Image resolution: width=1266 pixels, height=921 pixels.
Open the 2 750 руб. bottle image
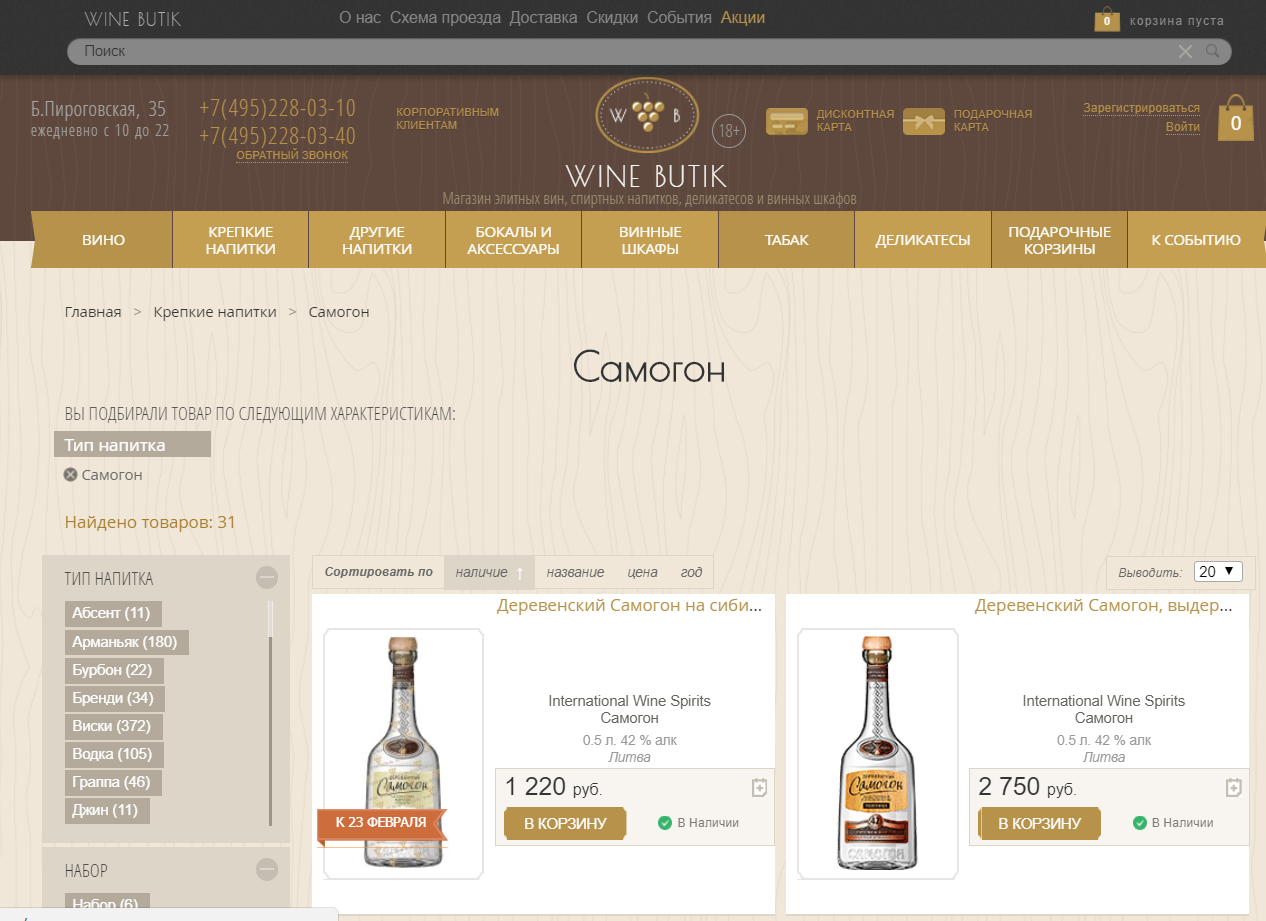877,753
